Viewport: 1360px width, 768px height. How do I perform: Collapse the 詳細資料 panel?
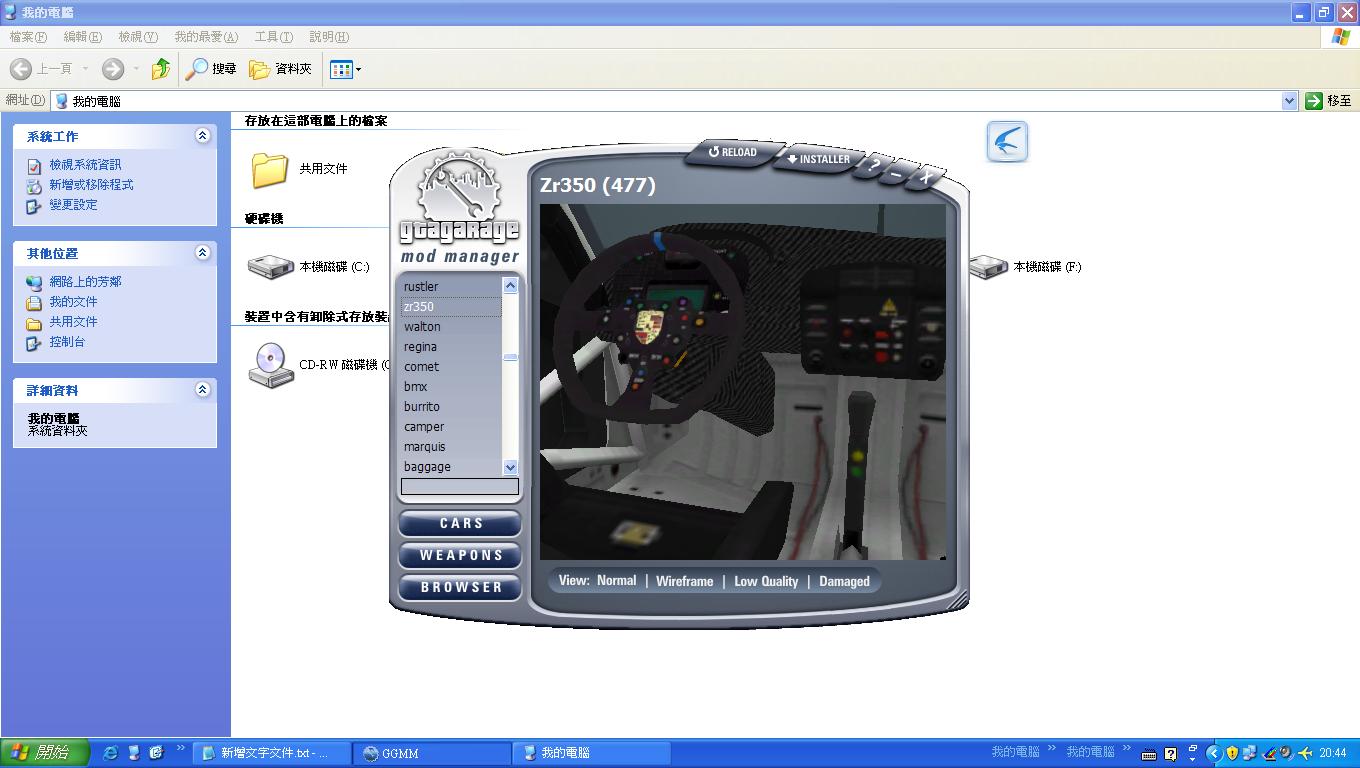click(203, 390)
